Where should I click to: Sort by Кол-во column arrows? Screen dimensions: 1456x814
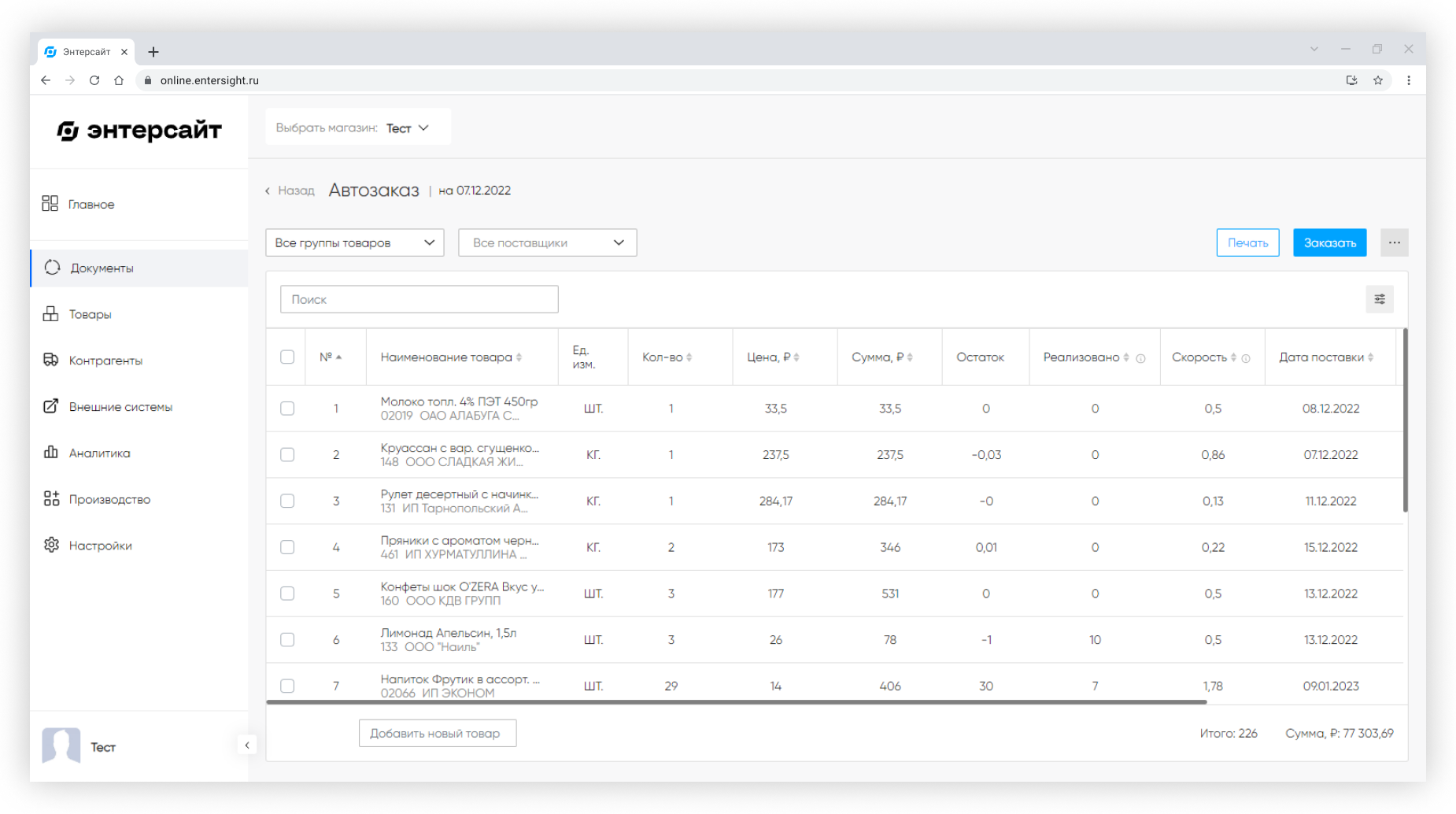[x=689, y=357]
